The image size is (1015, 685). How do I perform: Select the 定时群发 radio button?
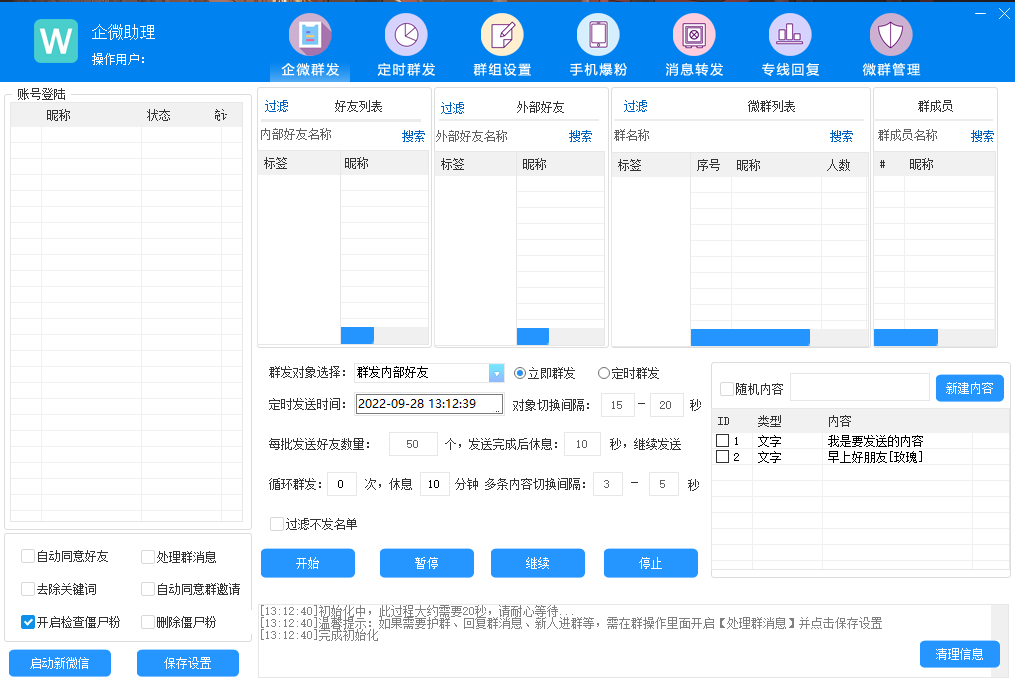pyautogui.click(x=604, y=373)
